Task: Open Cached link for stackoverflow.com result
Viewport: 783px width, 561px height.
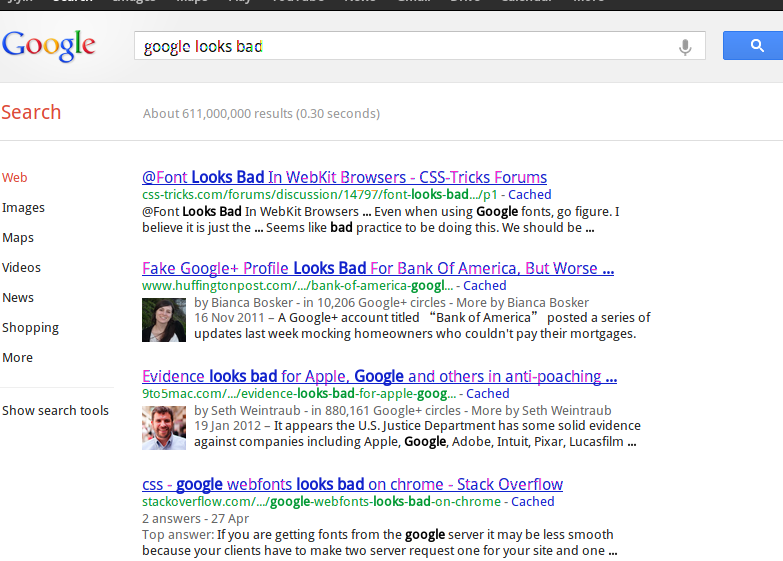Action: point(532,501)
